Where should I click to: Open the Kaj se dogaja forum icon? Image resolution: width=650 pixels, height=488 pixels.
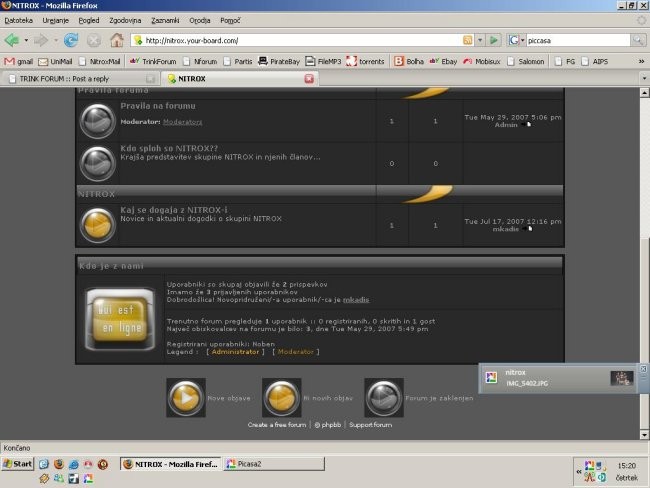[x=97, y=225]
